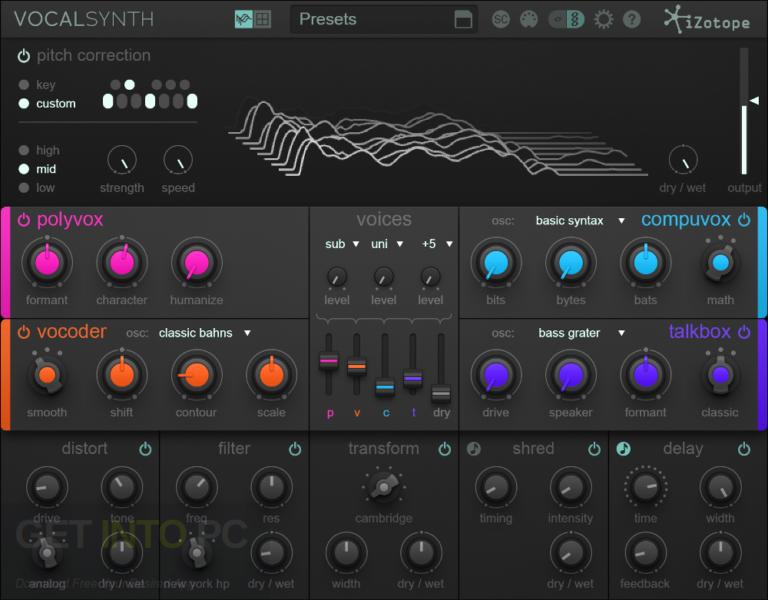Open the help question mark icon
Image resolution: width=768 pixels, height=600 pixels.
pyautogui.click(x=632, y=20)
